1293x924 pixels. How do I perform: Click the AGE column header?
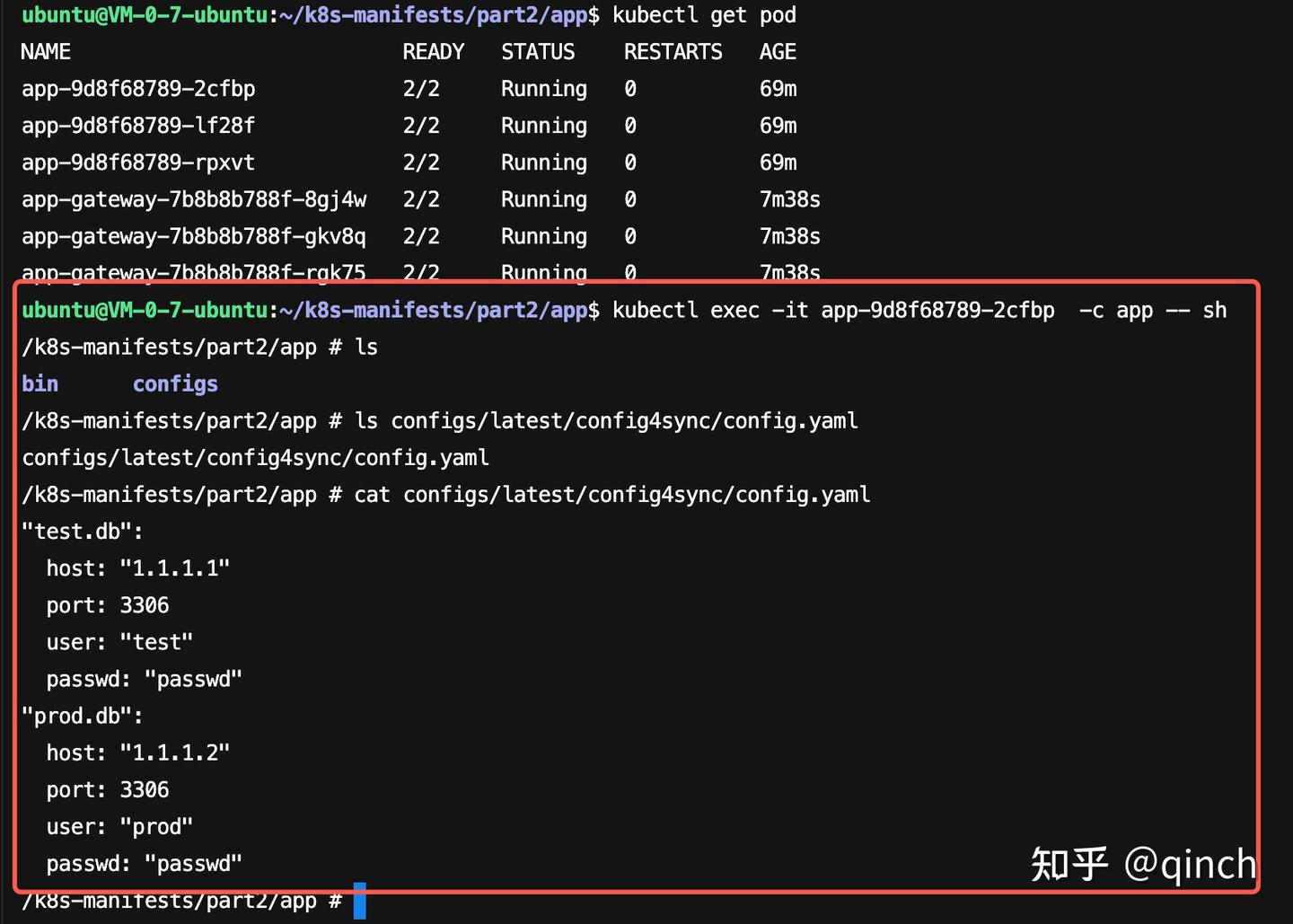click(x=778, y=52)
